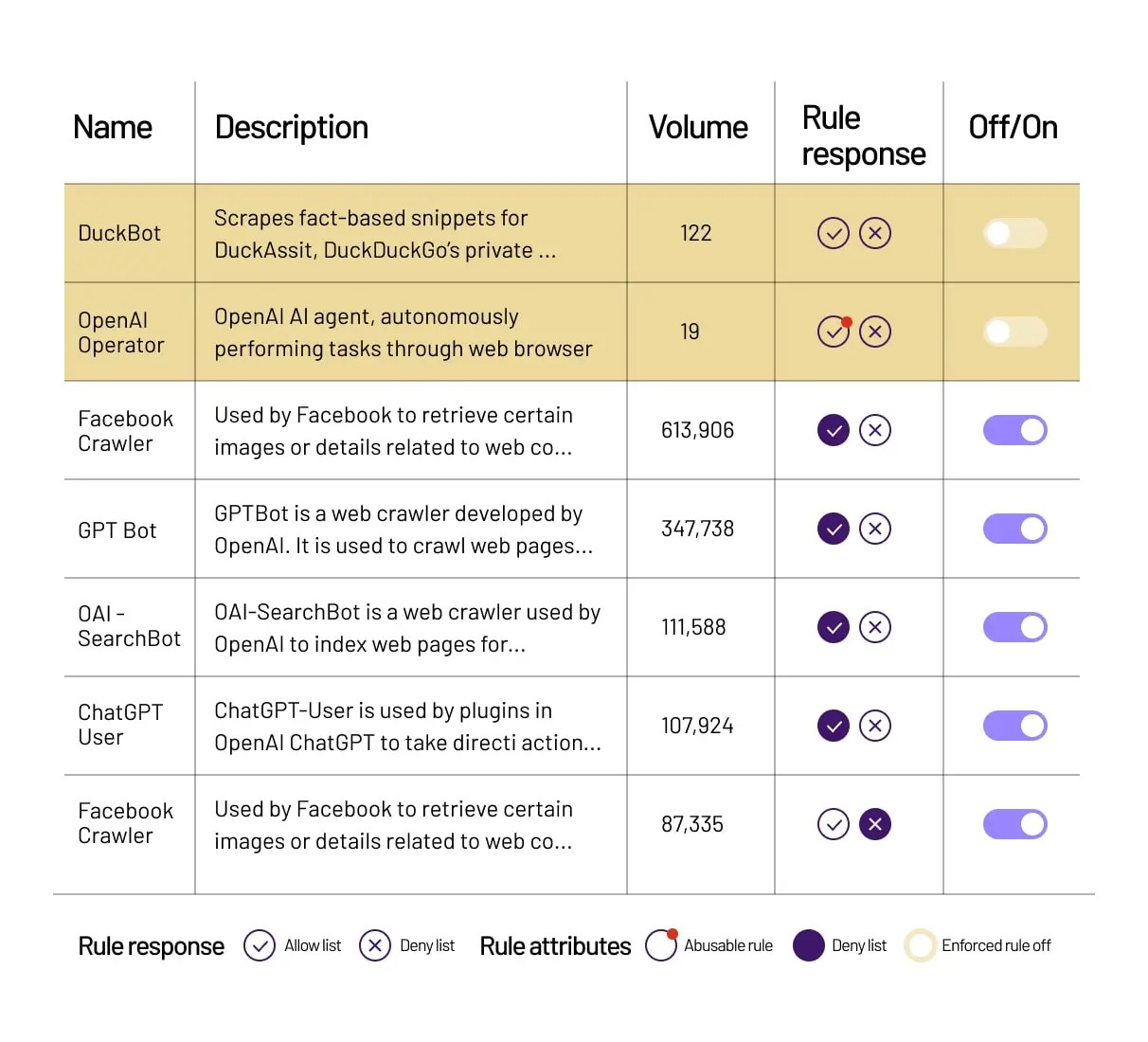
Task: Click the deny list icon for DuckBot
Action: [x=874, y=233]
